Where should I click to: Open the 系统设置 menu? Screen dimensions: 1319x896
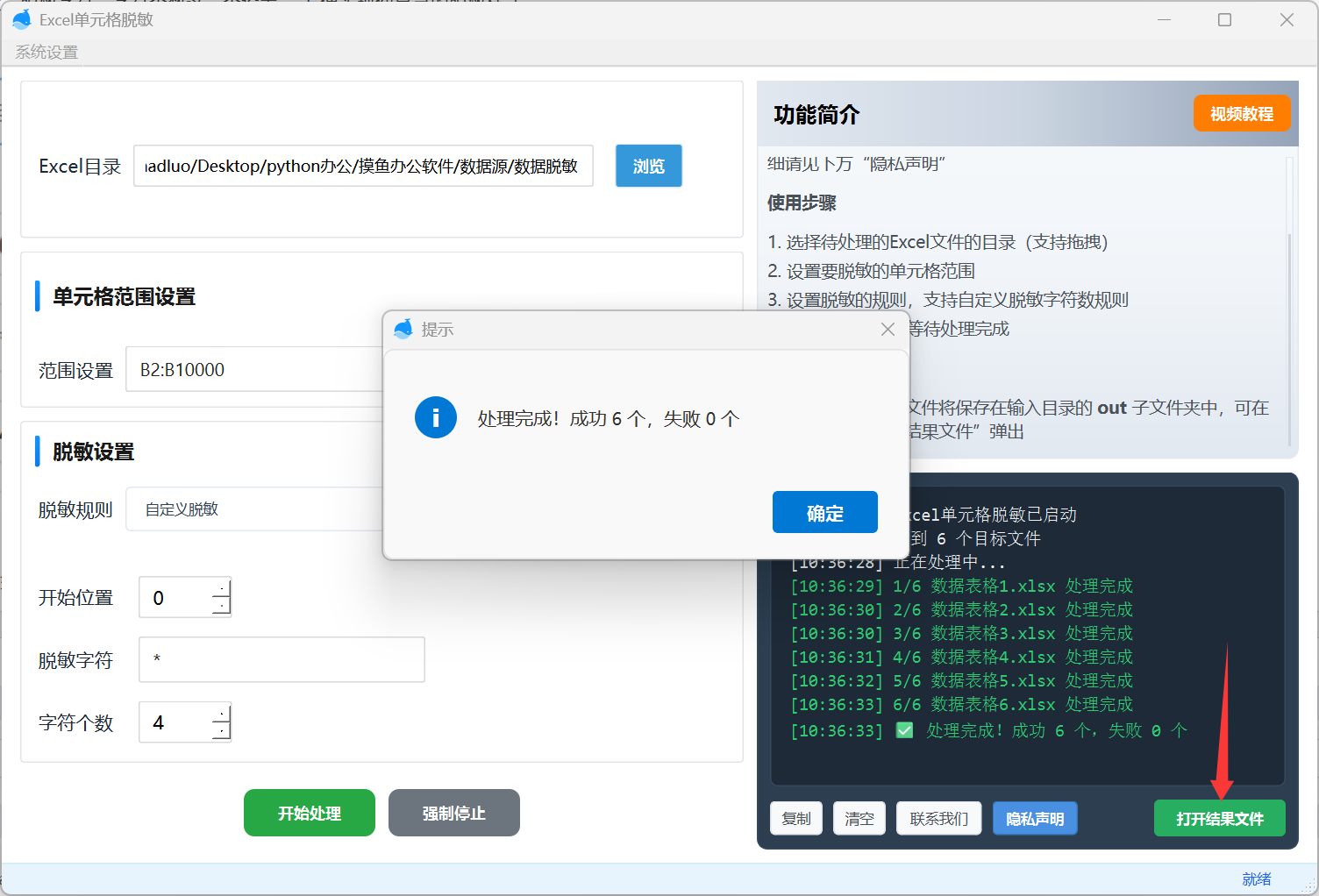click(x=45, y=52)
